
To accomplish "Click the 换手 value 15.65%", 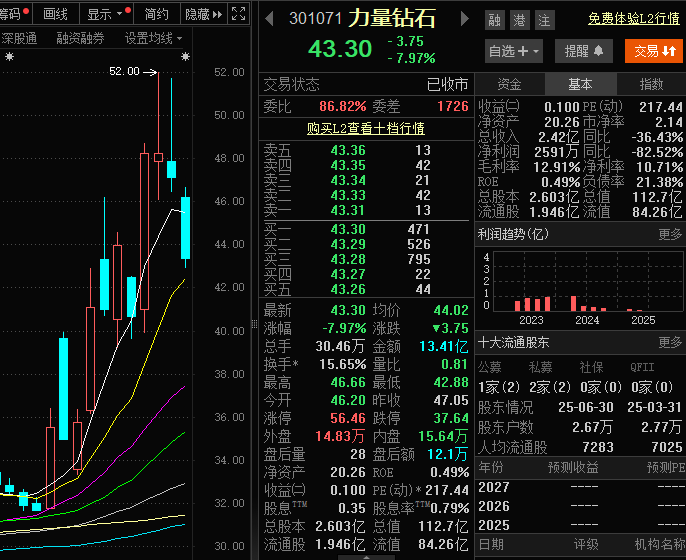I will [x=343, y=364].
